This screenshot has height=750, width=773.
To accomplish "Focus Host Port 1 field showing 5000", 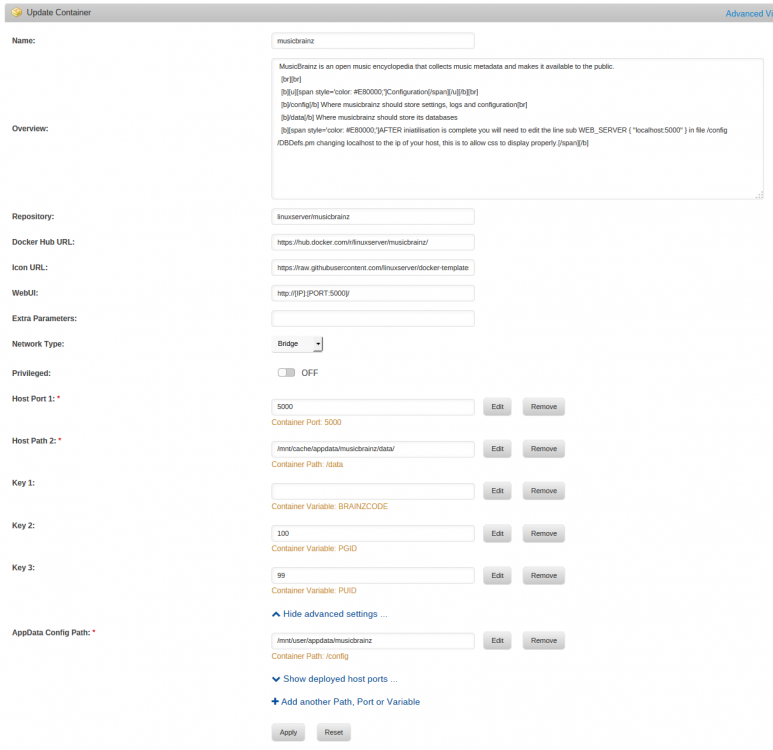I will 373,407.
